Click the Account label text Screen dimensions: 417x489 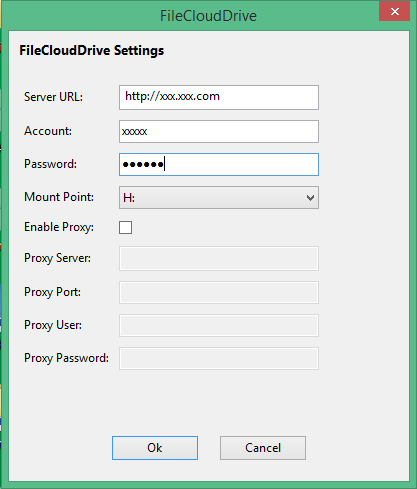48,131
